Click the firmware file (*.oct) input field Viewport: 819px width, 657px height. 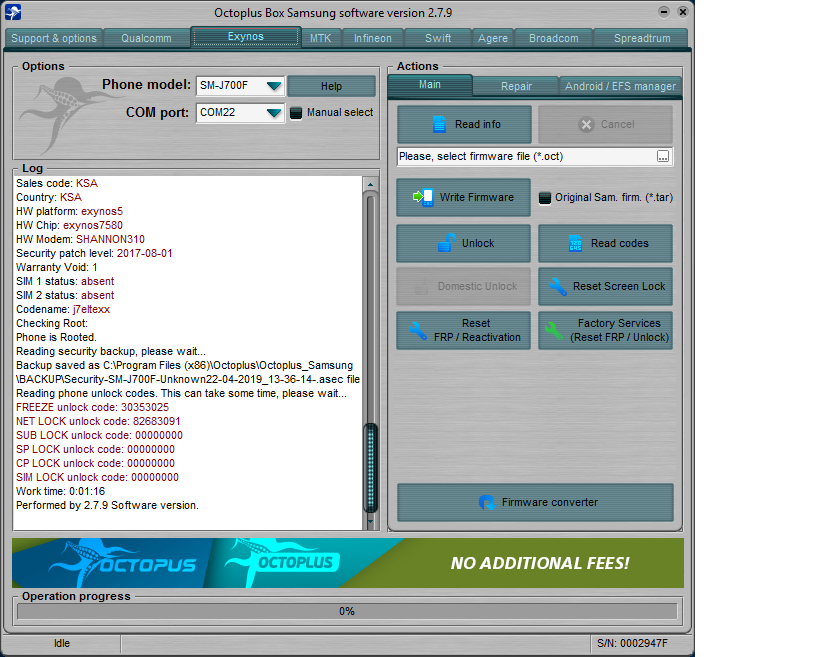click(526, 156)
